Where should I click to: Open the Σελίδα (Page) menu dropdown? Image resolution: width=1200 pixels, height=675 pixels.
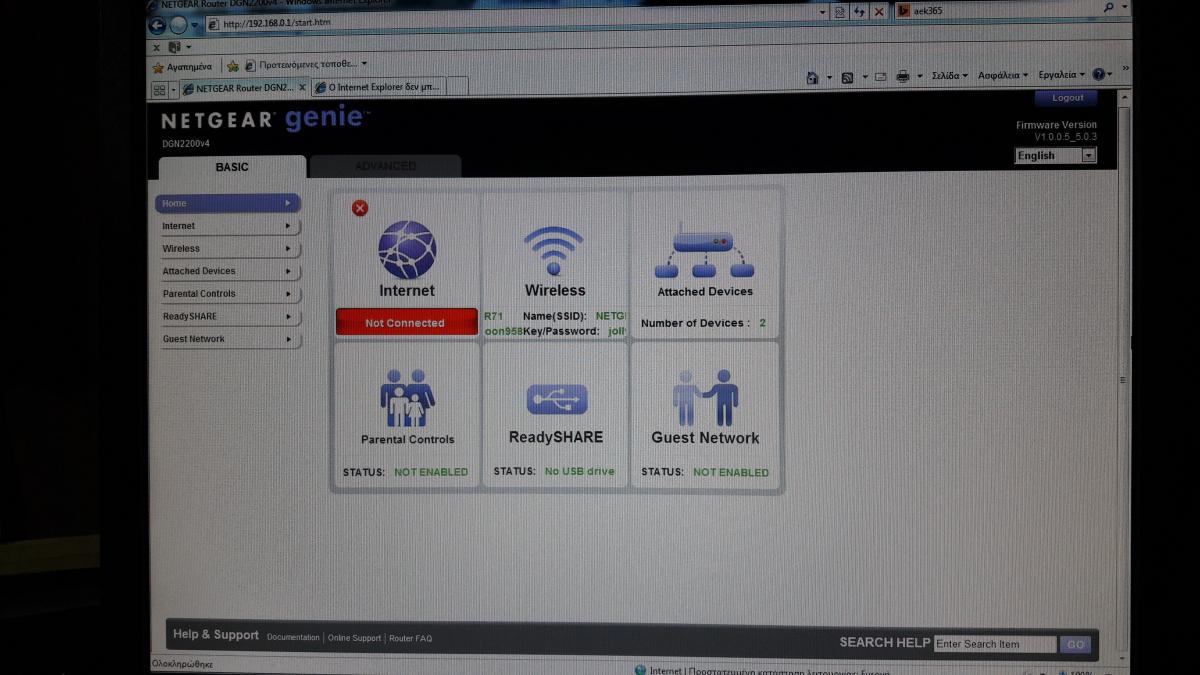(x=949, y=75)
